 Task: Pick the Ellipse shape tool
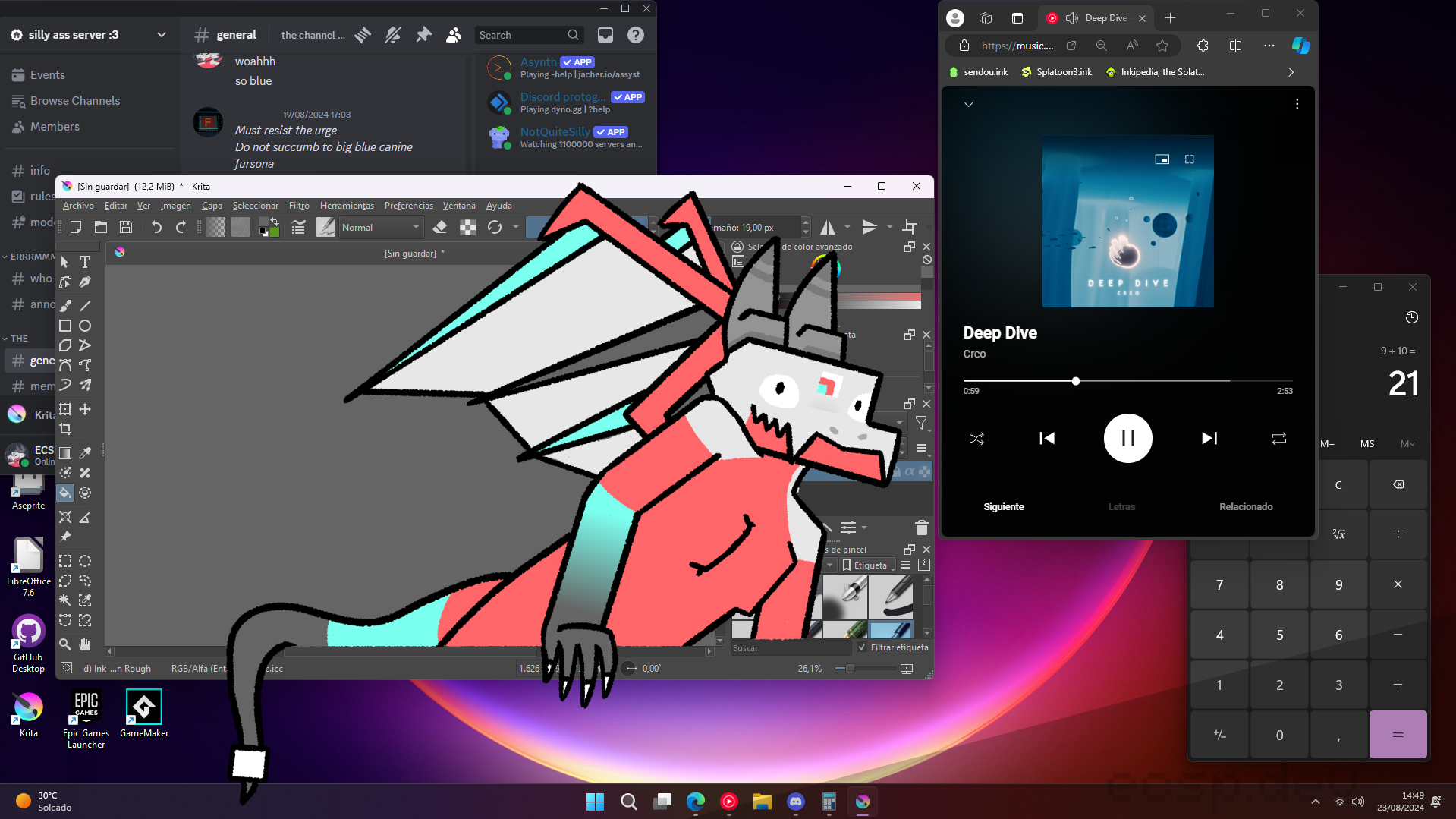click(85, 326)
